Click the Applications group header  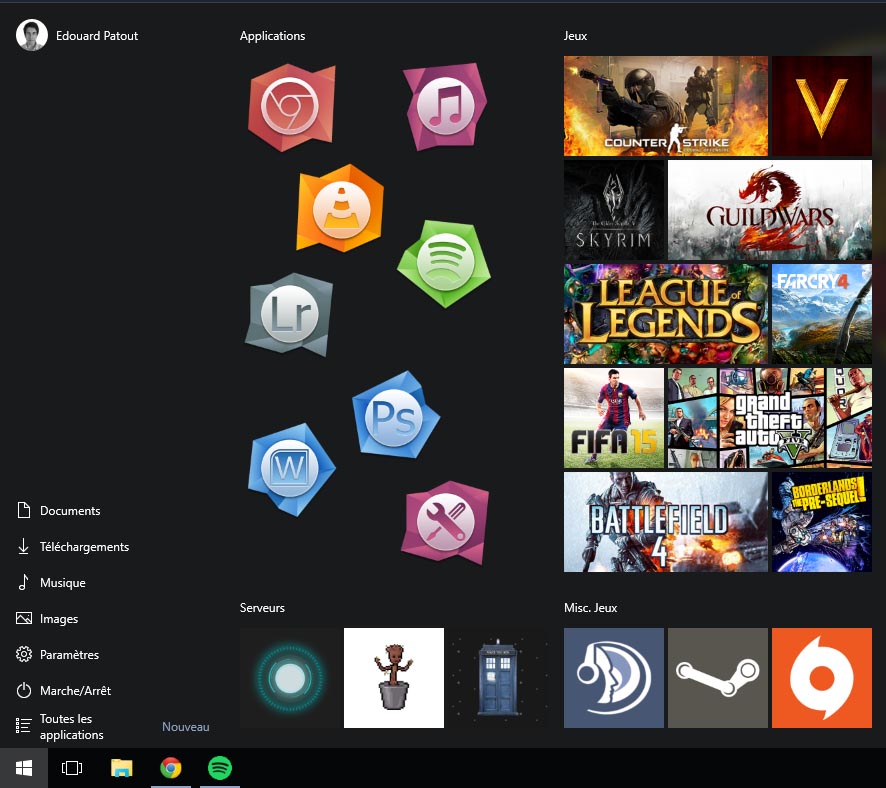coord(272,36)
